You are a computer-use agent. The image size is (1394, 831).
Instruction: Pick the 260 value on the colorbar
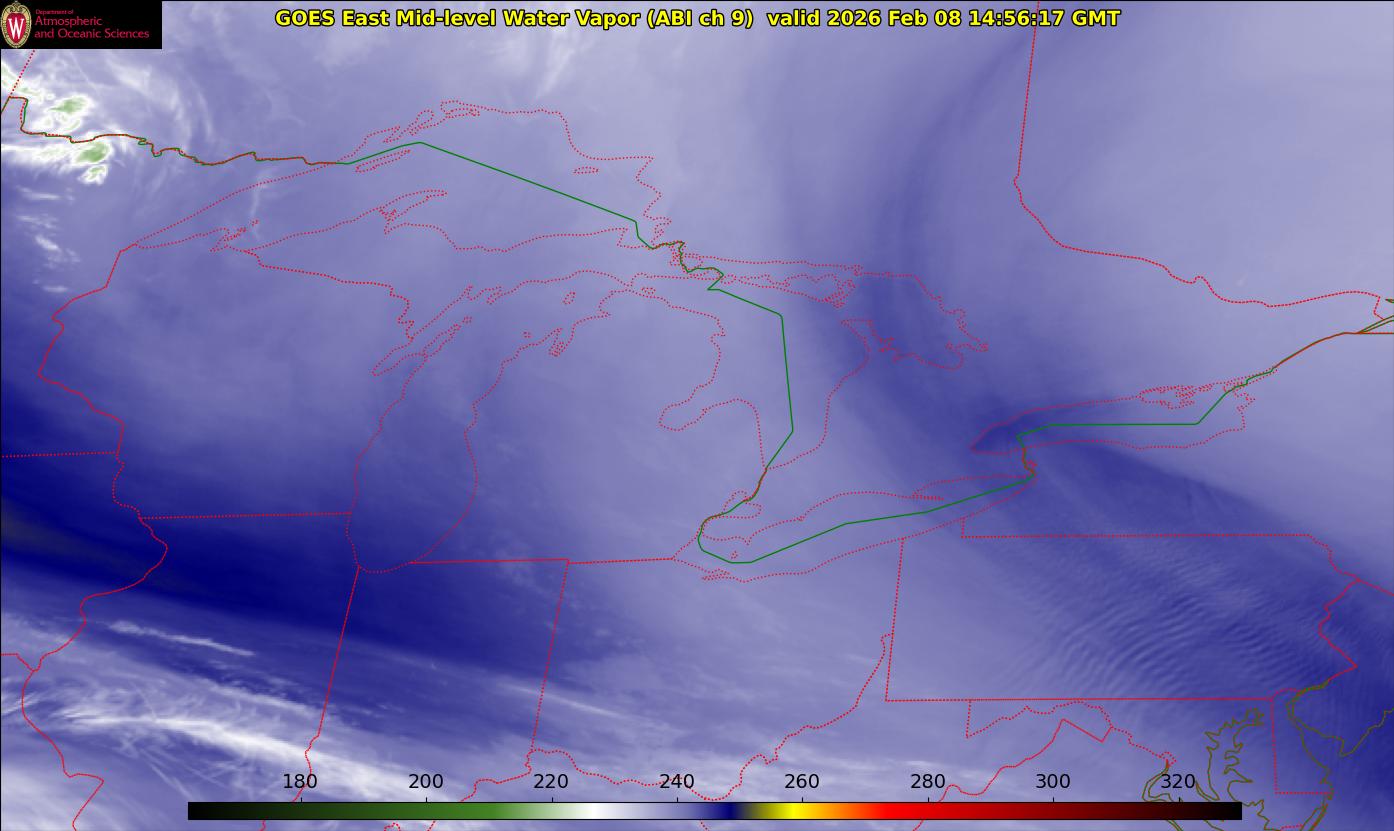[x=802, y=781]
